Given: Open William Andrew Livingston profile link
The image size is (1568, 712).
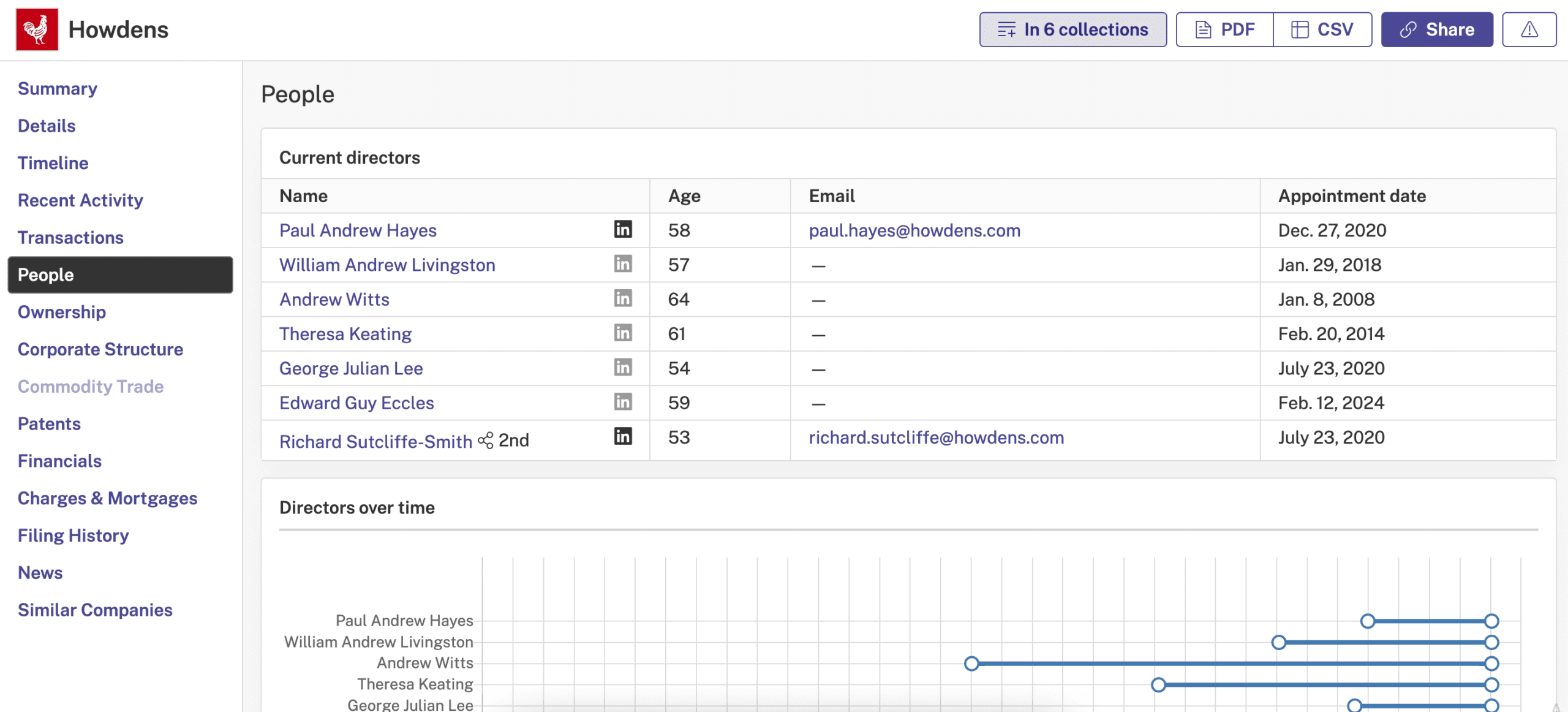Looking at the screenshot, I should (x=387, y=265).
